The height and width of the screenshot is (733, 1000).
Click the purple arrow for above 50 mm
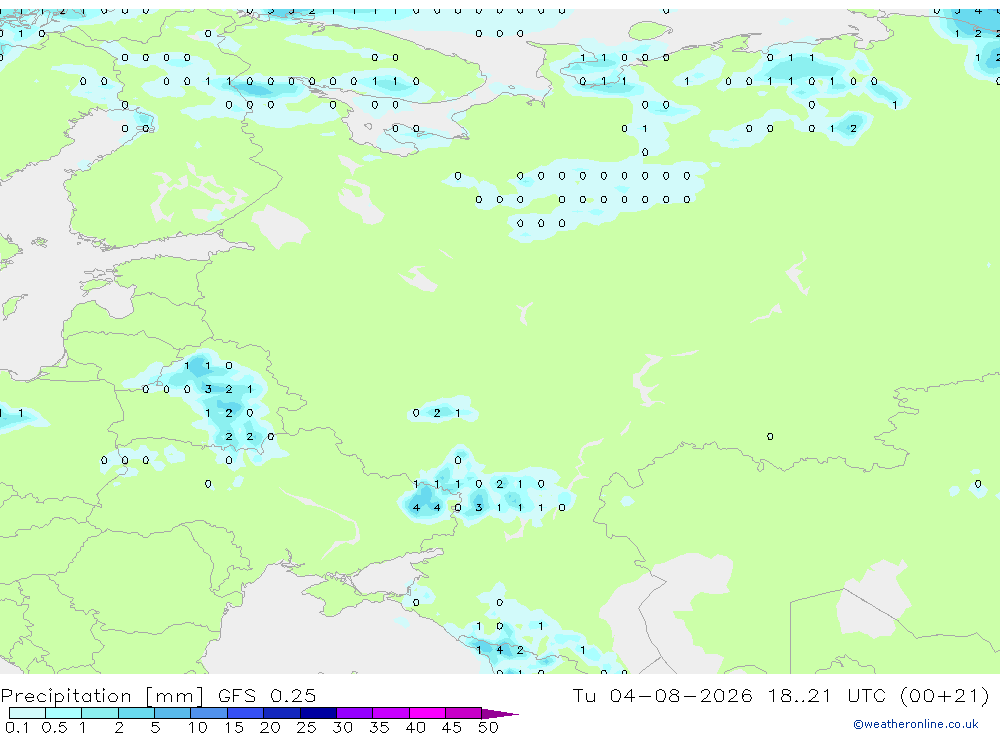[499, 714]
